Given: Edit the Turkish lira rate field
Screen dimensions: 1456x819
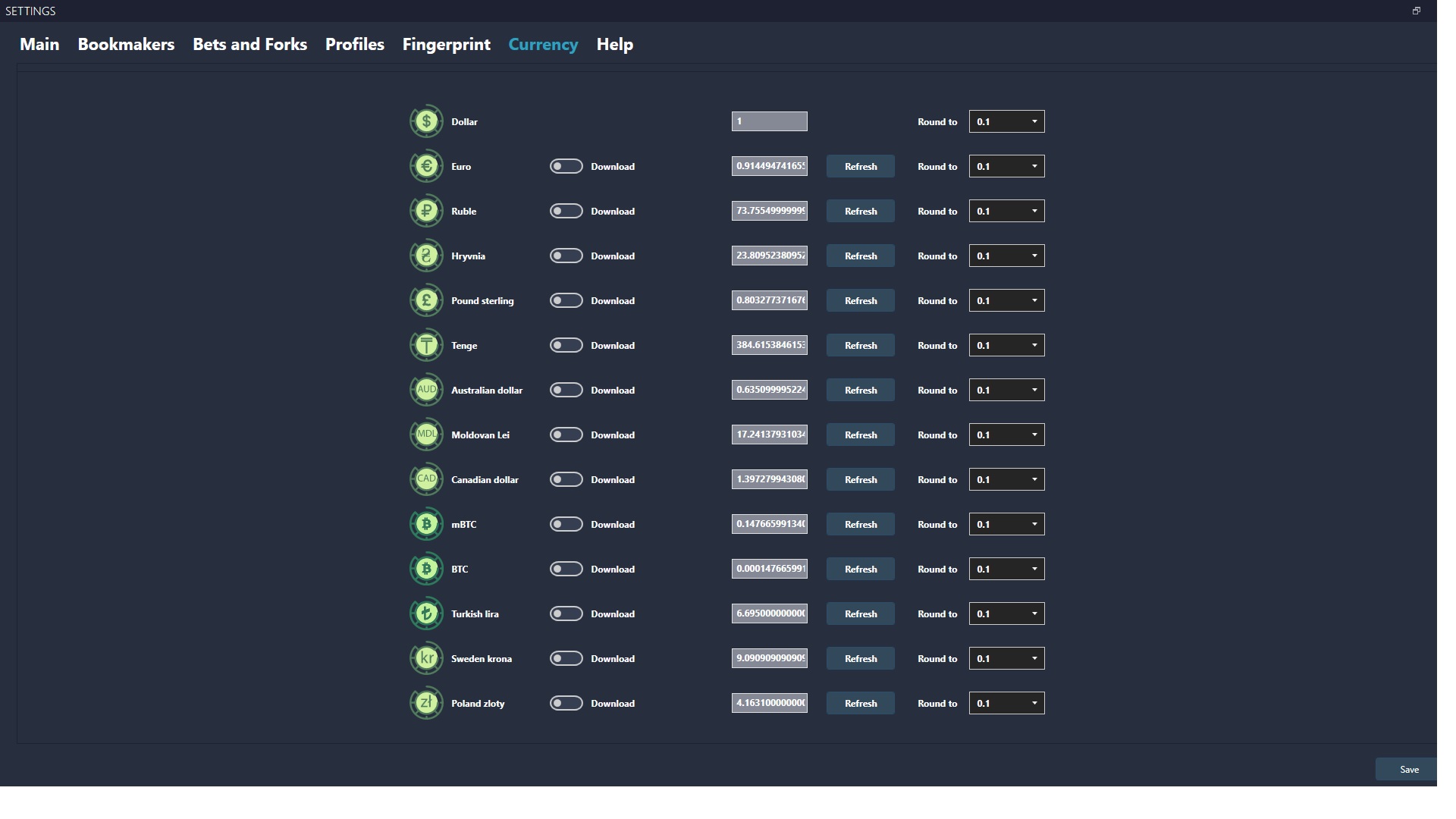Looking at the screenshot, I should (x=770, y=613).
